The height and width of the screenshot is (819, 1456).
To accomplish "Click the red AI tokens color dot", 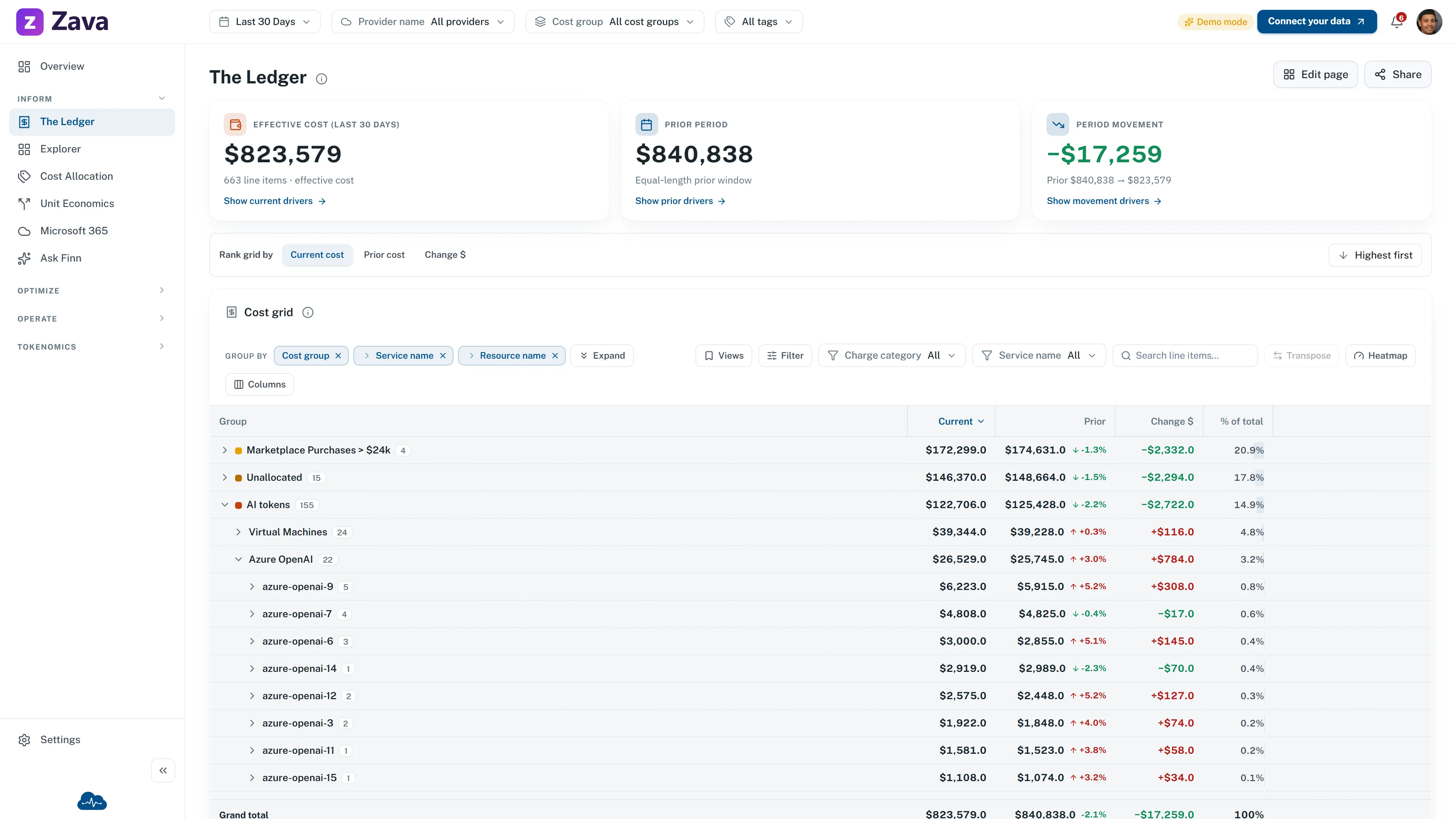I will pos(238,505).
